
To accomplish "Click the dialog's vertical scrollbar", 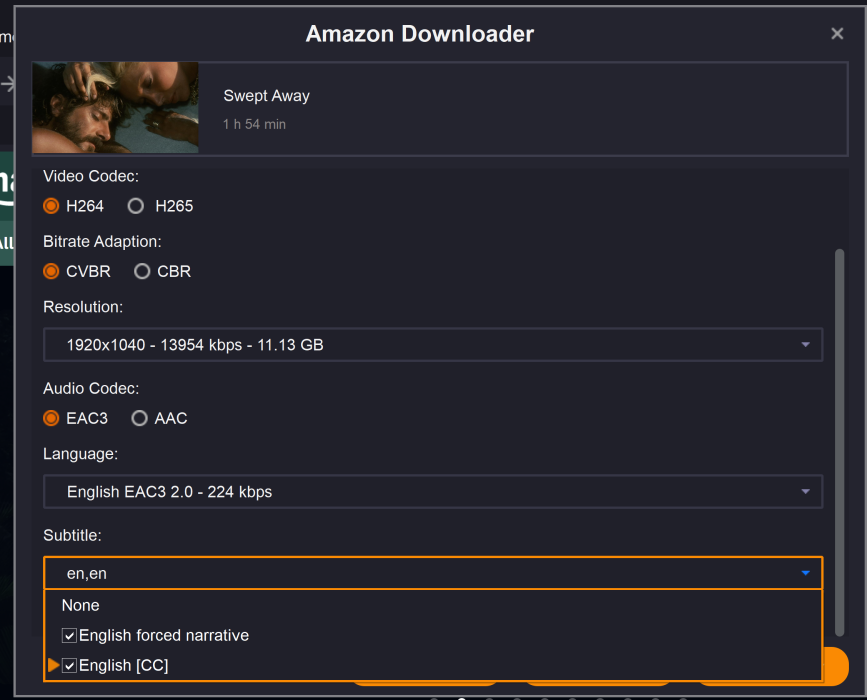I will [x=839, y=440].
